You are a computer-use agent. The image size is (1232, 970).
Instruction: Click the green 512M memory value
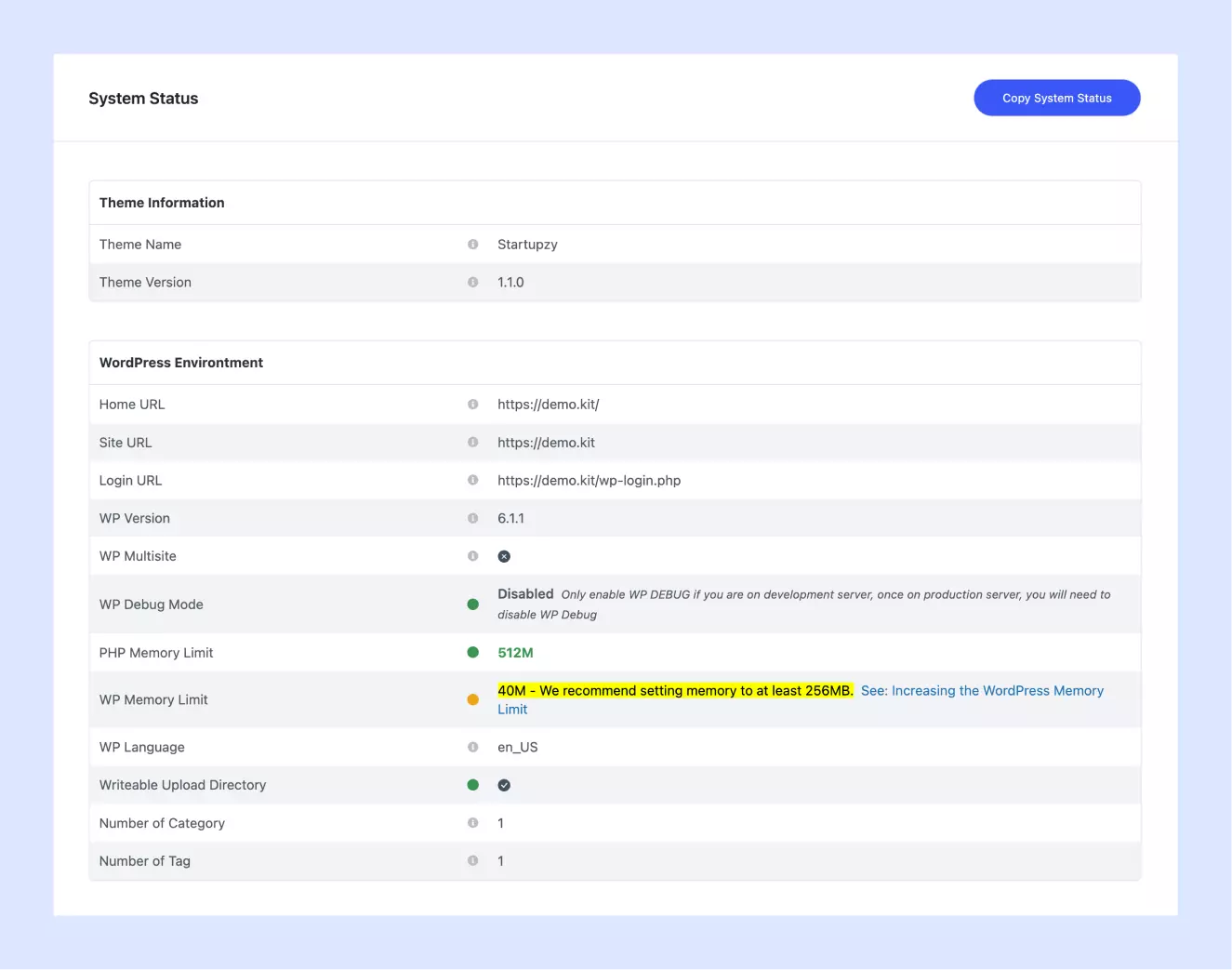coord(515,653)
